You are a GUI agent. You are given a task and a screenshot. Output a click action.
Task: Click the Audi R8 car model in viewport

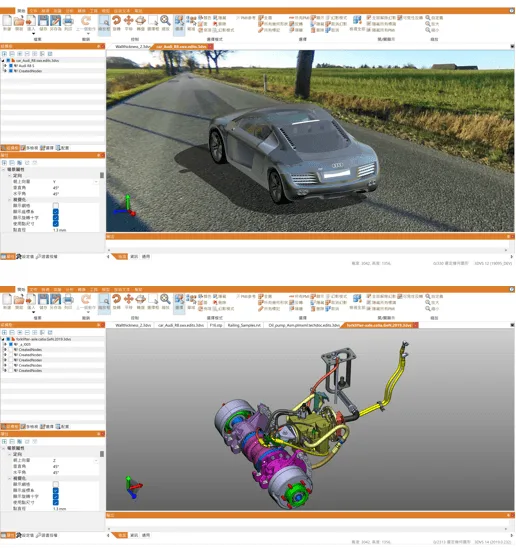point(294,155)
